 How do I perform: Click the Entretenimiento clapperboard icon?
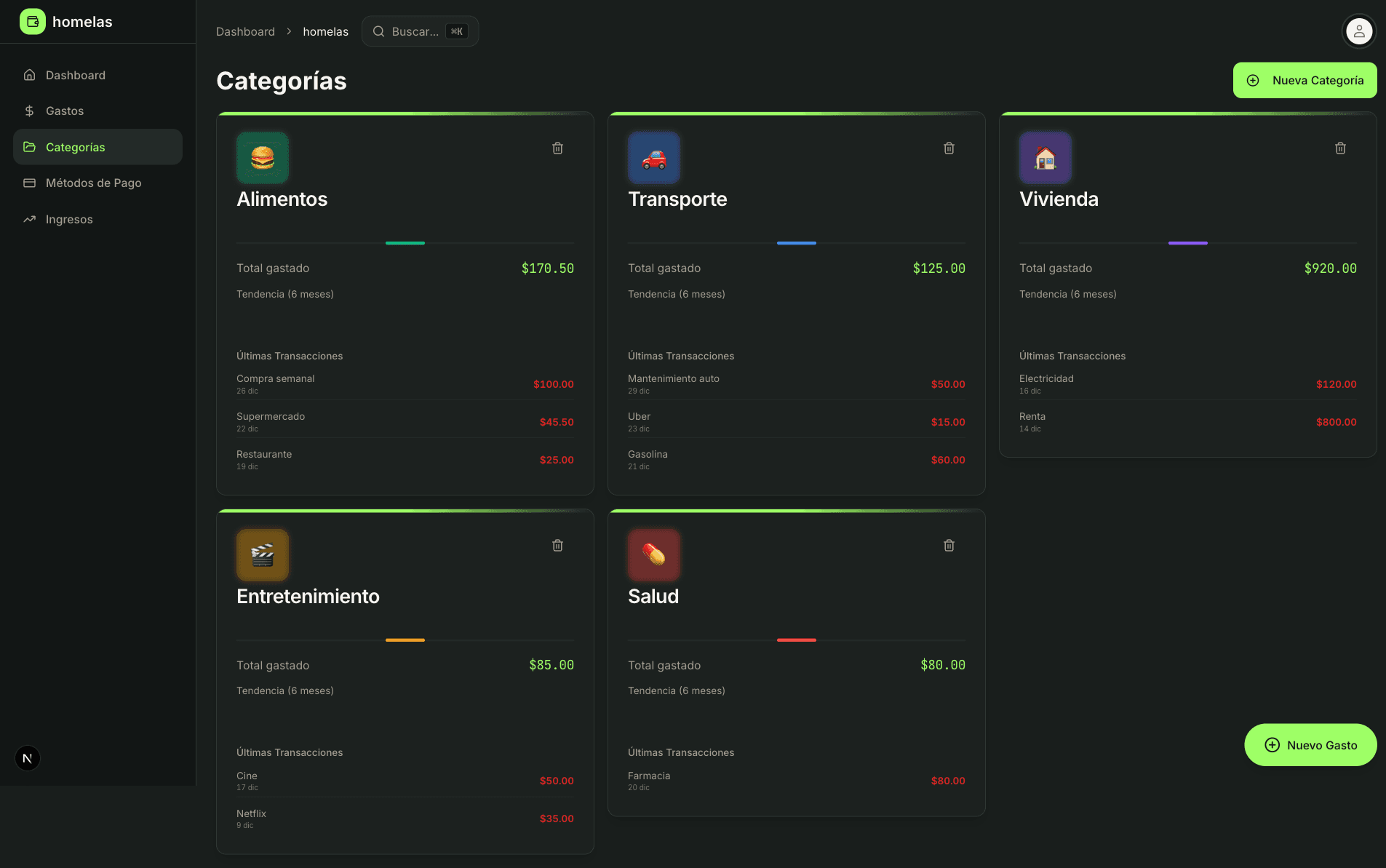[263, 554]
